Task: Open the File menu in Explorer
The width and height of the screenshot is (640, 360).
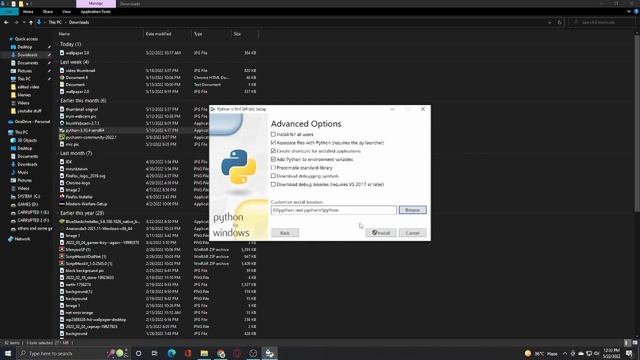Action: click(x=9, y=12)
